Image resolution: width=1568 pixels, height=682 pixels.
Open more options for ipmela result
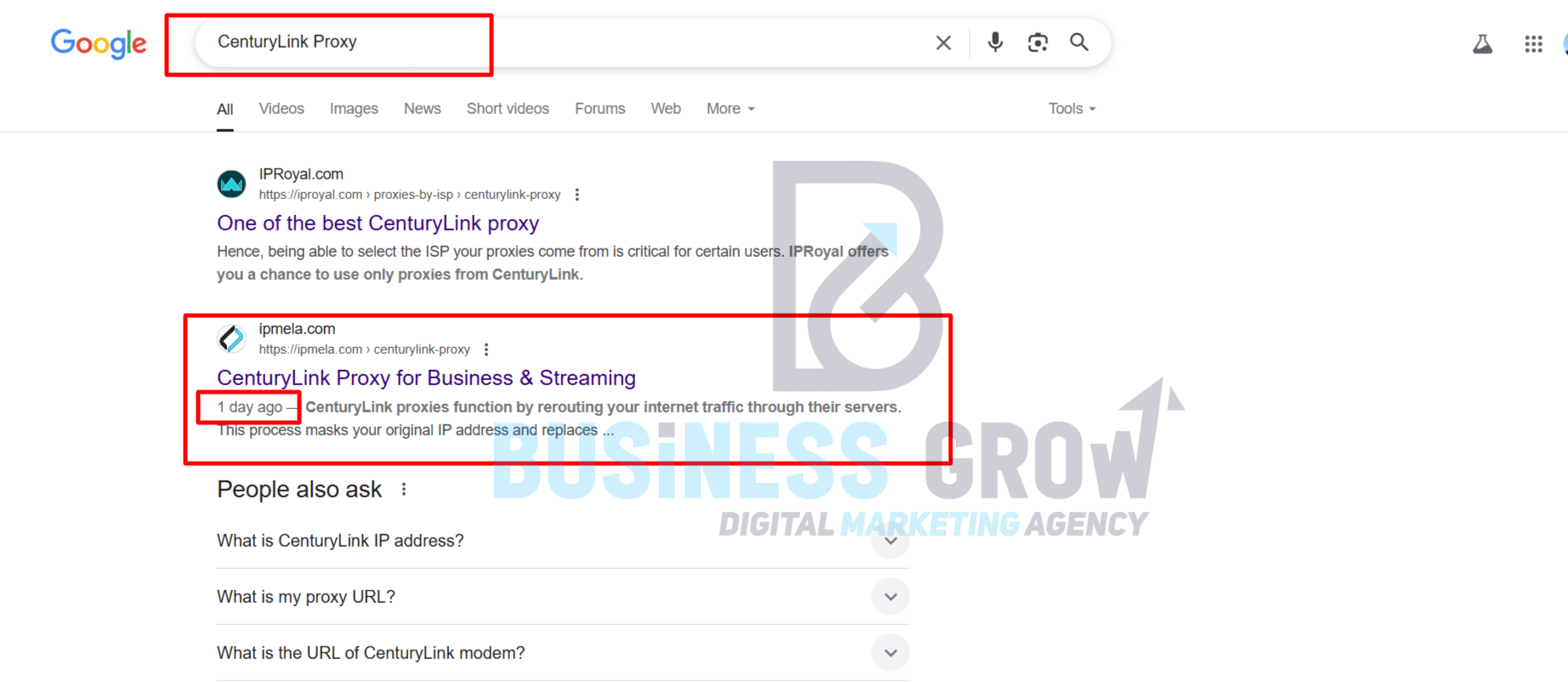coord(486,350)
